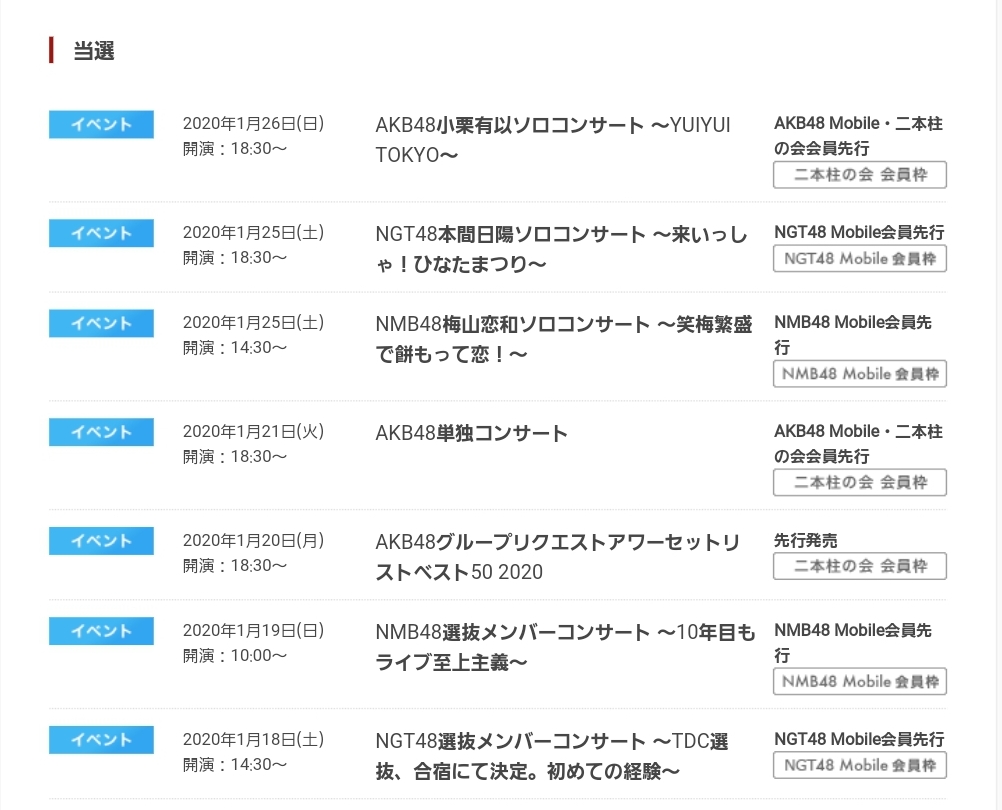Screen dimensions: 1002x810
Task: Click the イベント badge for January 26 concert
Action: tap(101, 125)
